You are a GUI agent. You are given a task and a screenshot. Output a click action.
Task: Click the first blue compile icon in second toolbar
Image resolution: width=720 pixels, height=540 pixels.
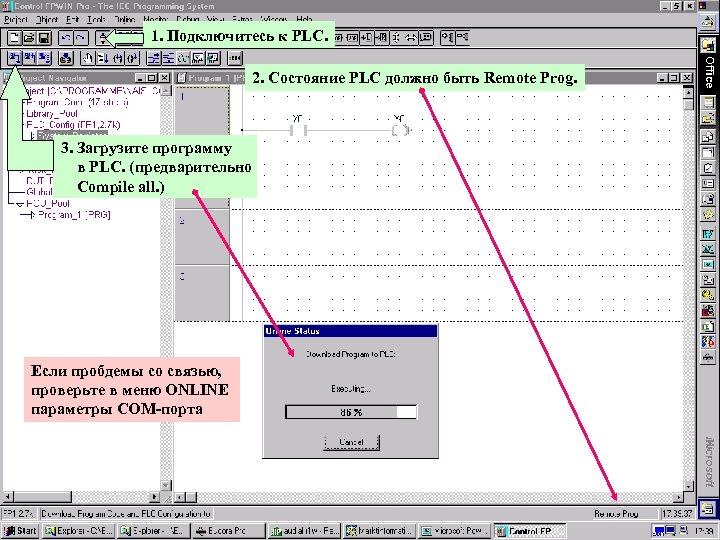pyautogui.click(x=15, y=58)
